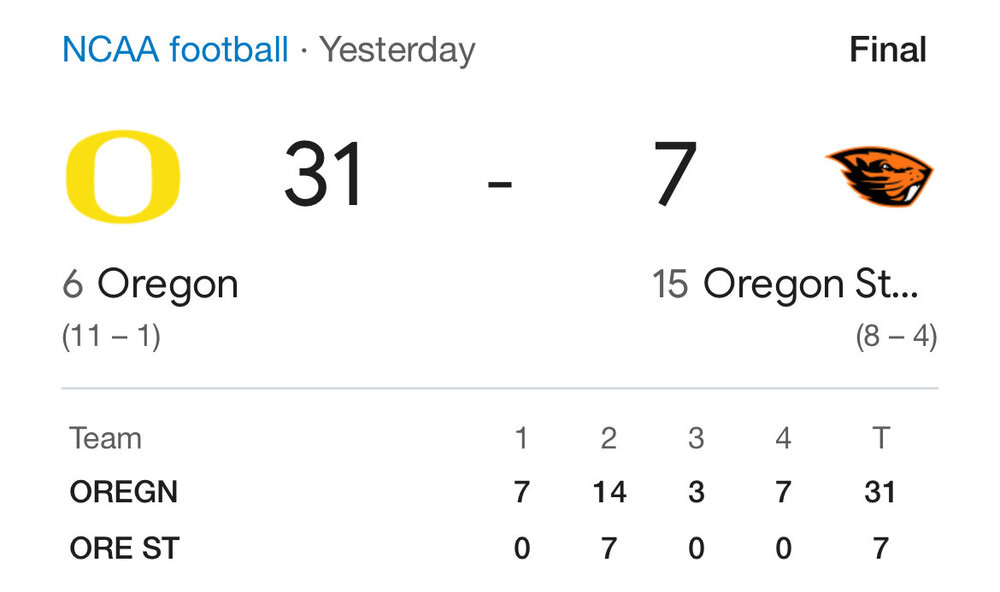Open the NCAA football link

pyautogui.click(x=175, y=49)
